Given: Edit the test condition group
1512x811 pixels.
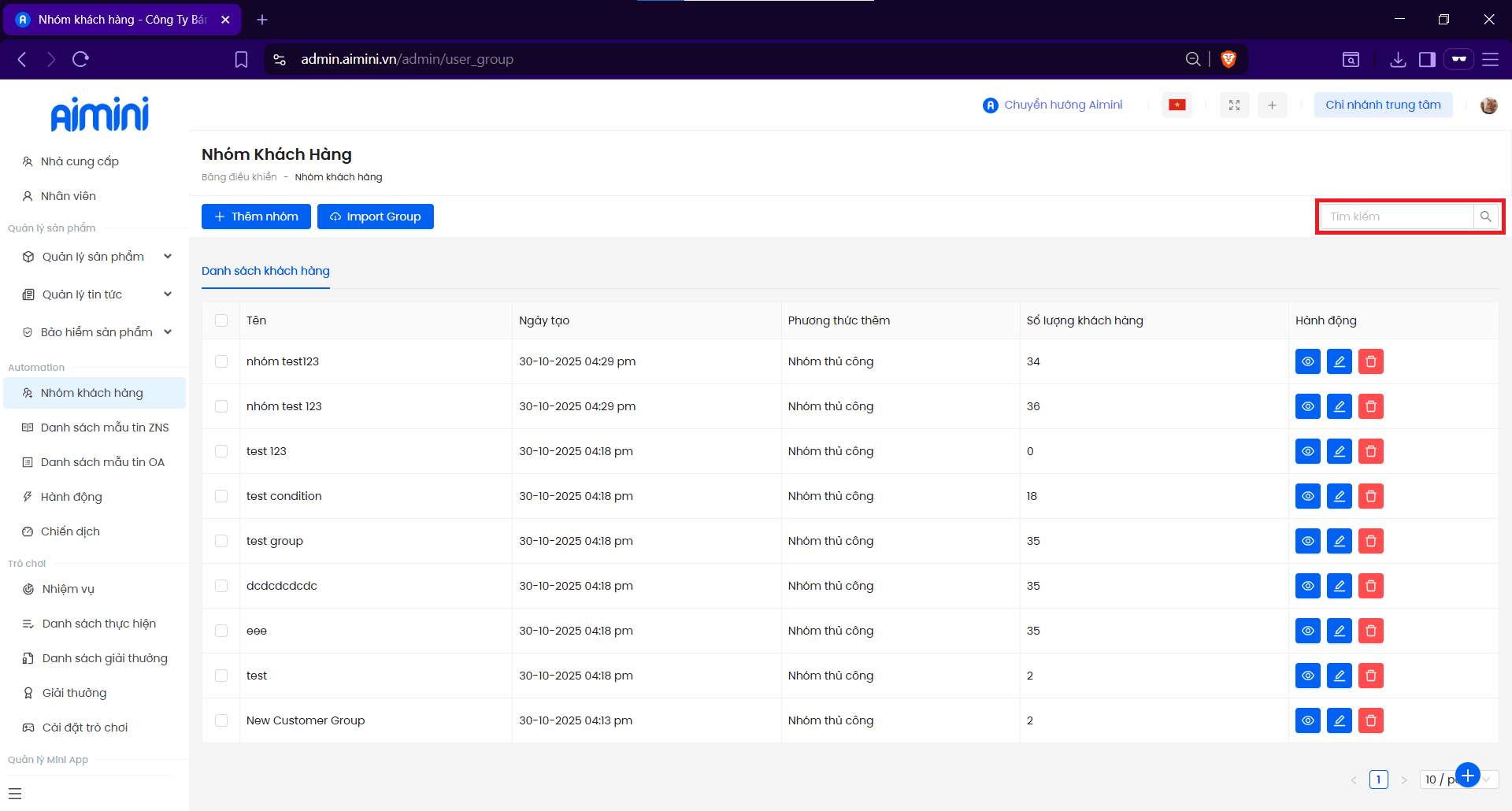Looking at the screenshot, I should (x=1339, y=496).
